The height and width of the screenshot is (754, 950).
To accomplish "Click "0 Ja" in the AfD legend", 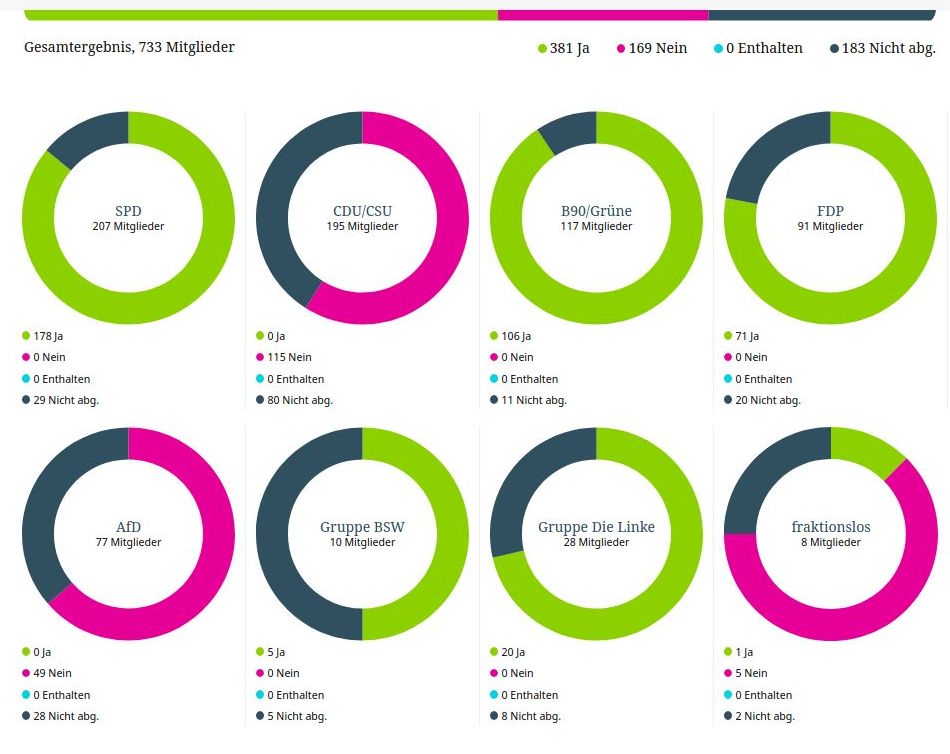I will click(x=36, y=653).
